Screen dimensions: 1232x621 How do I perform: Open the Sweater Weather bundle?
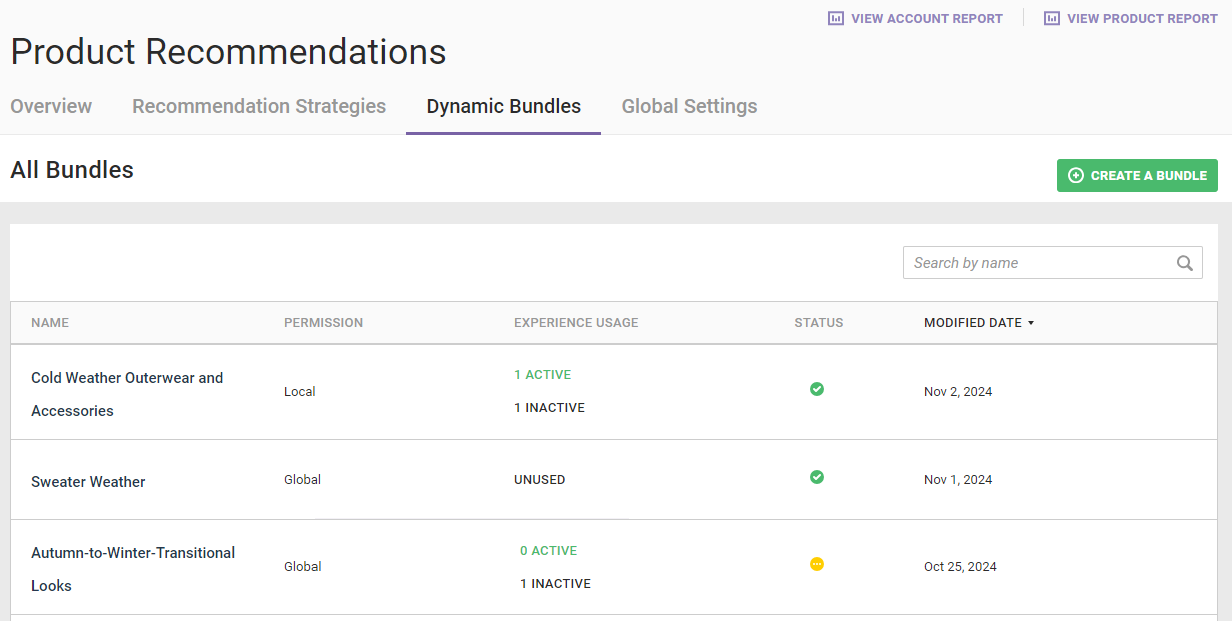click(x=88, y=482)
